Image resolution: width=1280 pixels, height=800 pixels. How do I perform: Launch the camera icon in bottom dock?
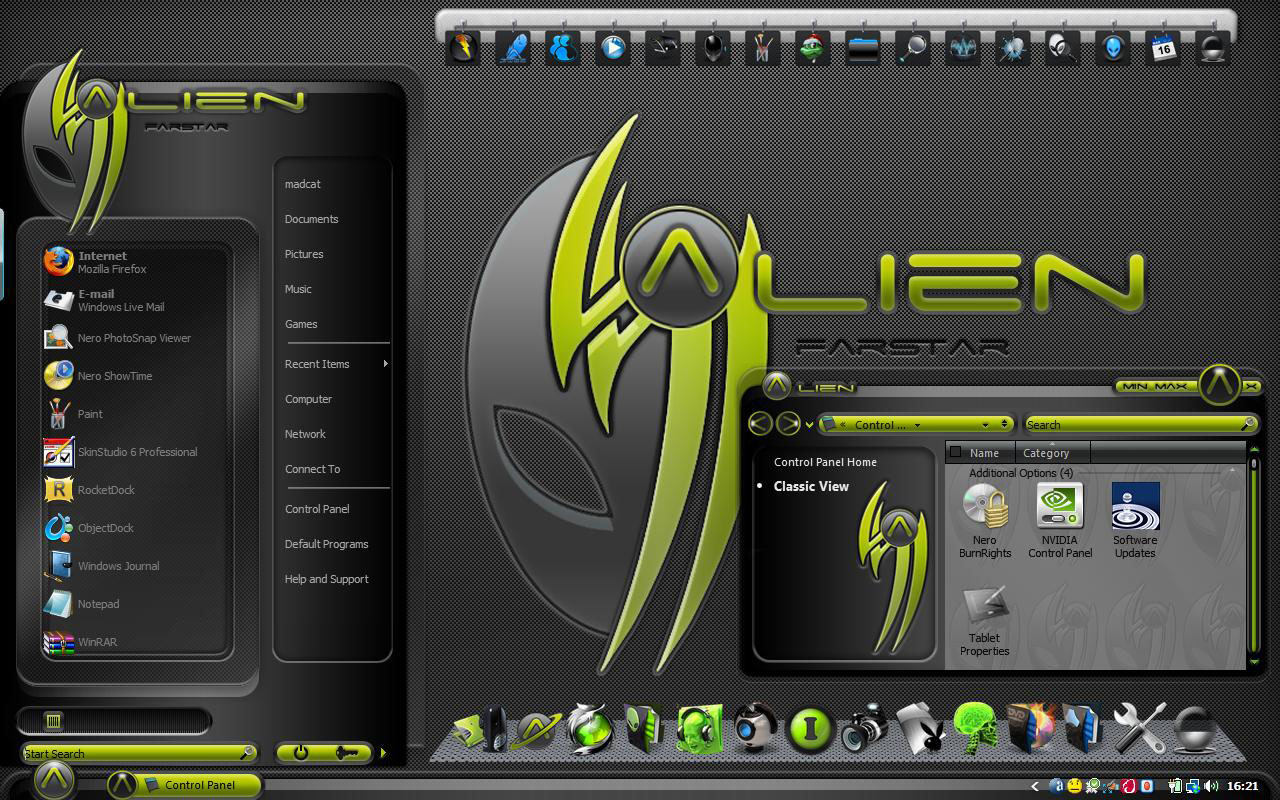tap(864, 727)
